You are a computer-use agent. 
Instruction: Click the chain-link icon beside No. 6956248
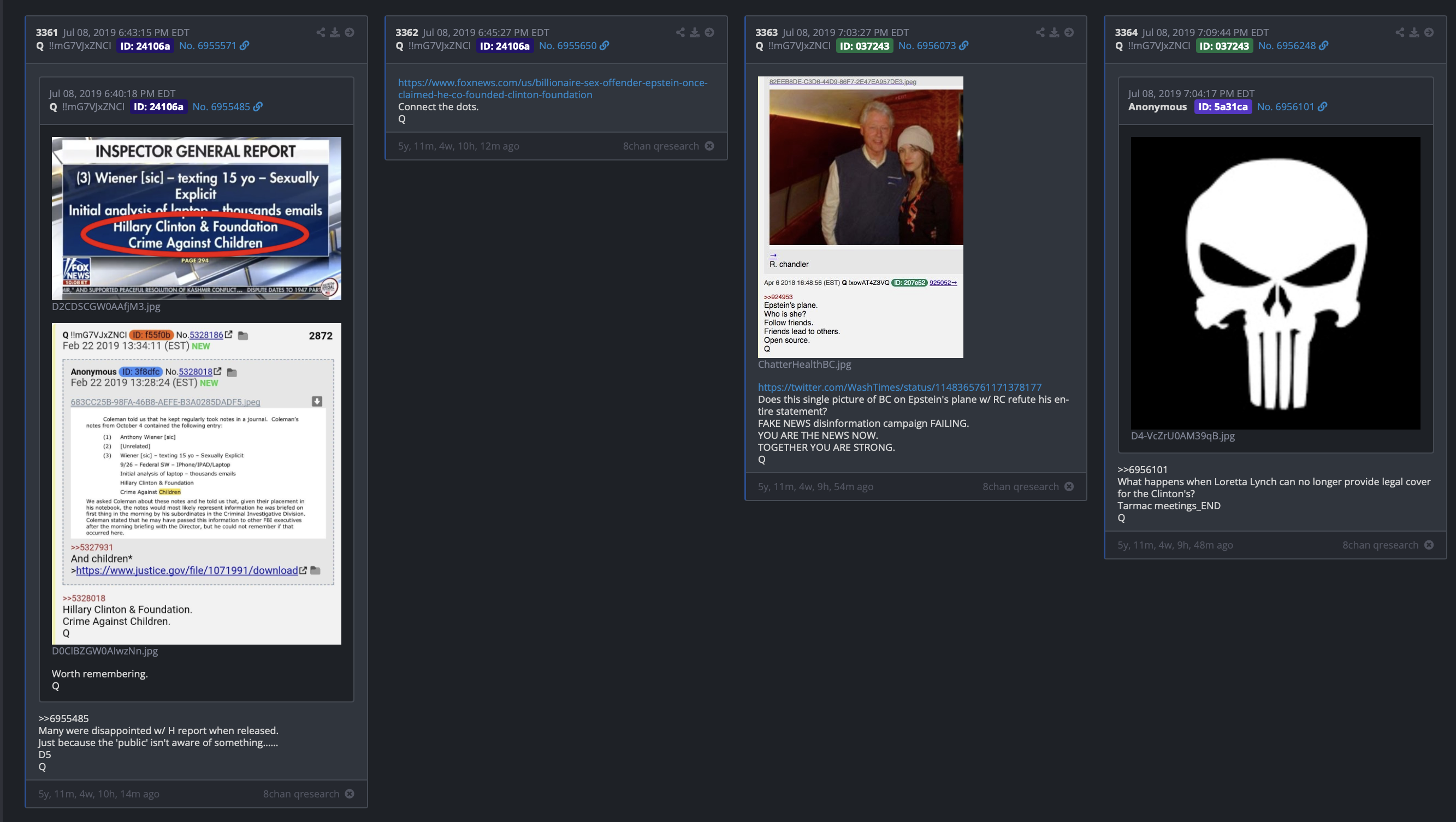[1324, 46]
